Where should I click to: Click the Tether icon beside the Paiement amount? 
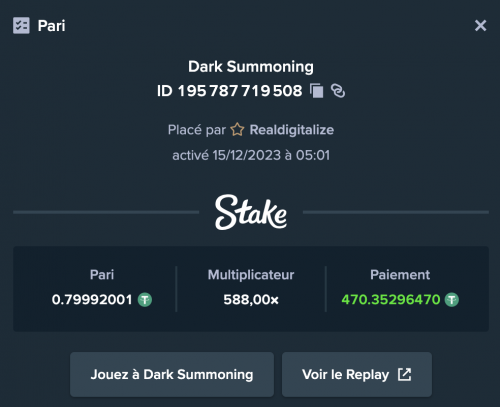pos(452,300)
